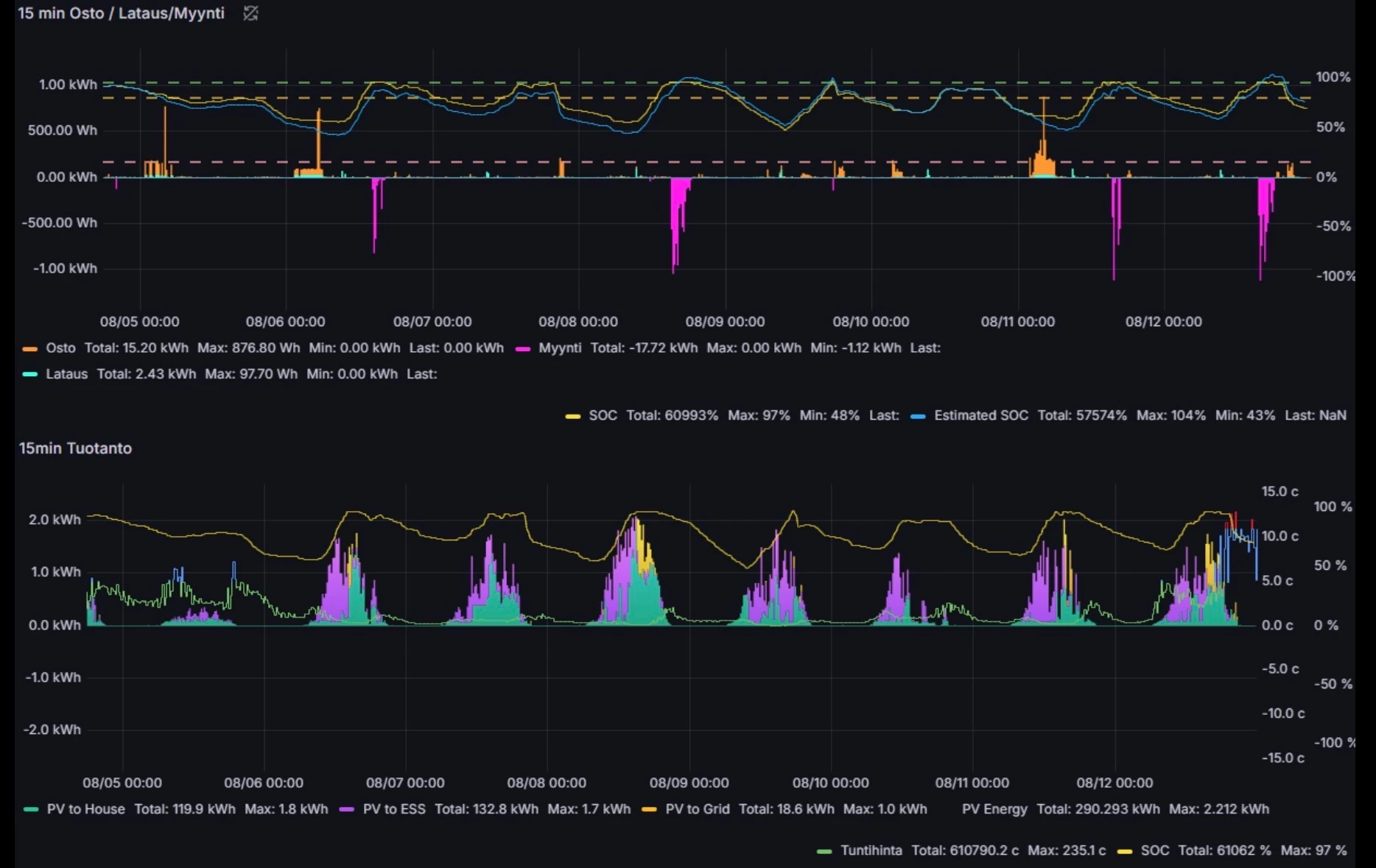Click the Osto value 'Total: 15.20 kWh'

click(136, 347)
